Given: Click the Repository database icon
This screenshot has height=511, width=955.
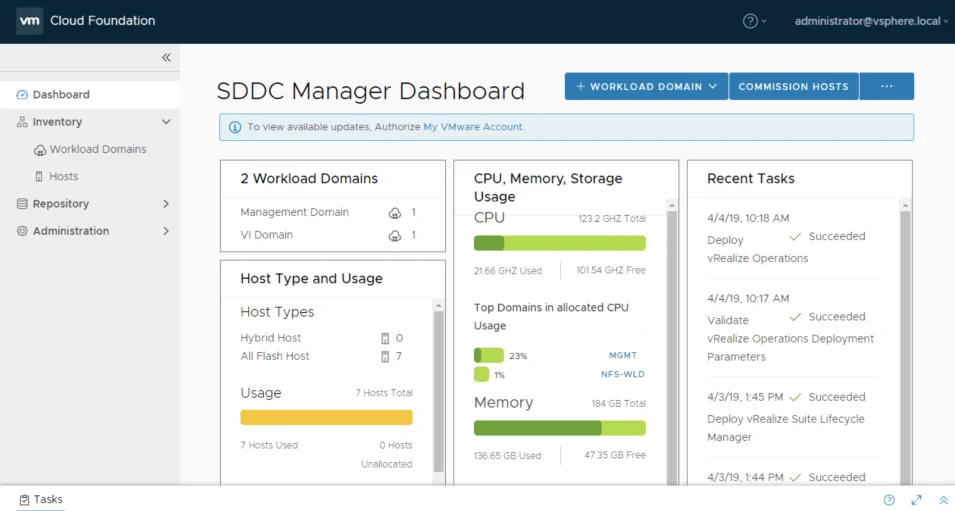Looking at the screenshot, I should tap(22, 204).
